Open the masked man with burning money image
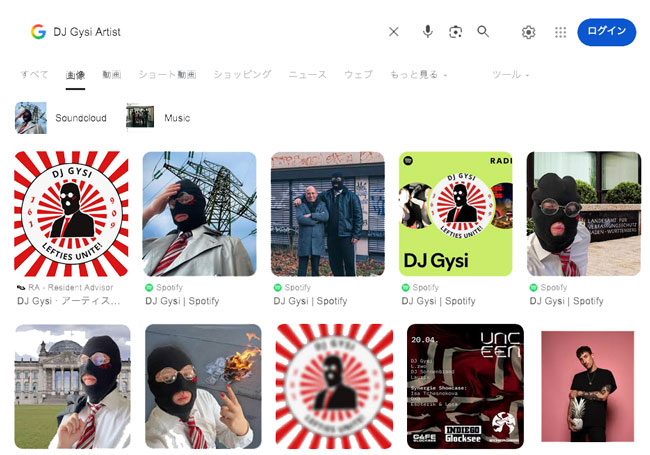 [x=203, y=386]
